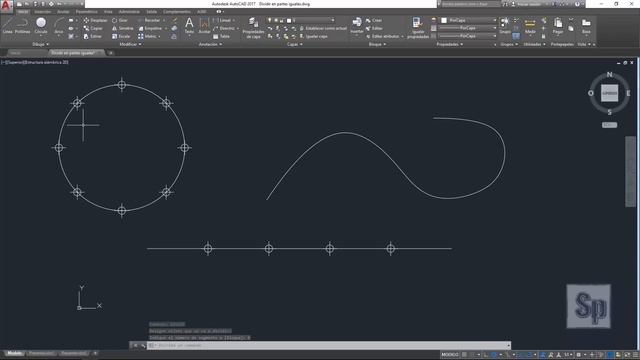Expand the Bloque panel dropdown

click(377, 44)
